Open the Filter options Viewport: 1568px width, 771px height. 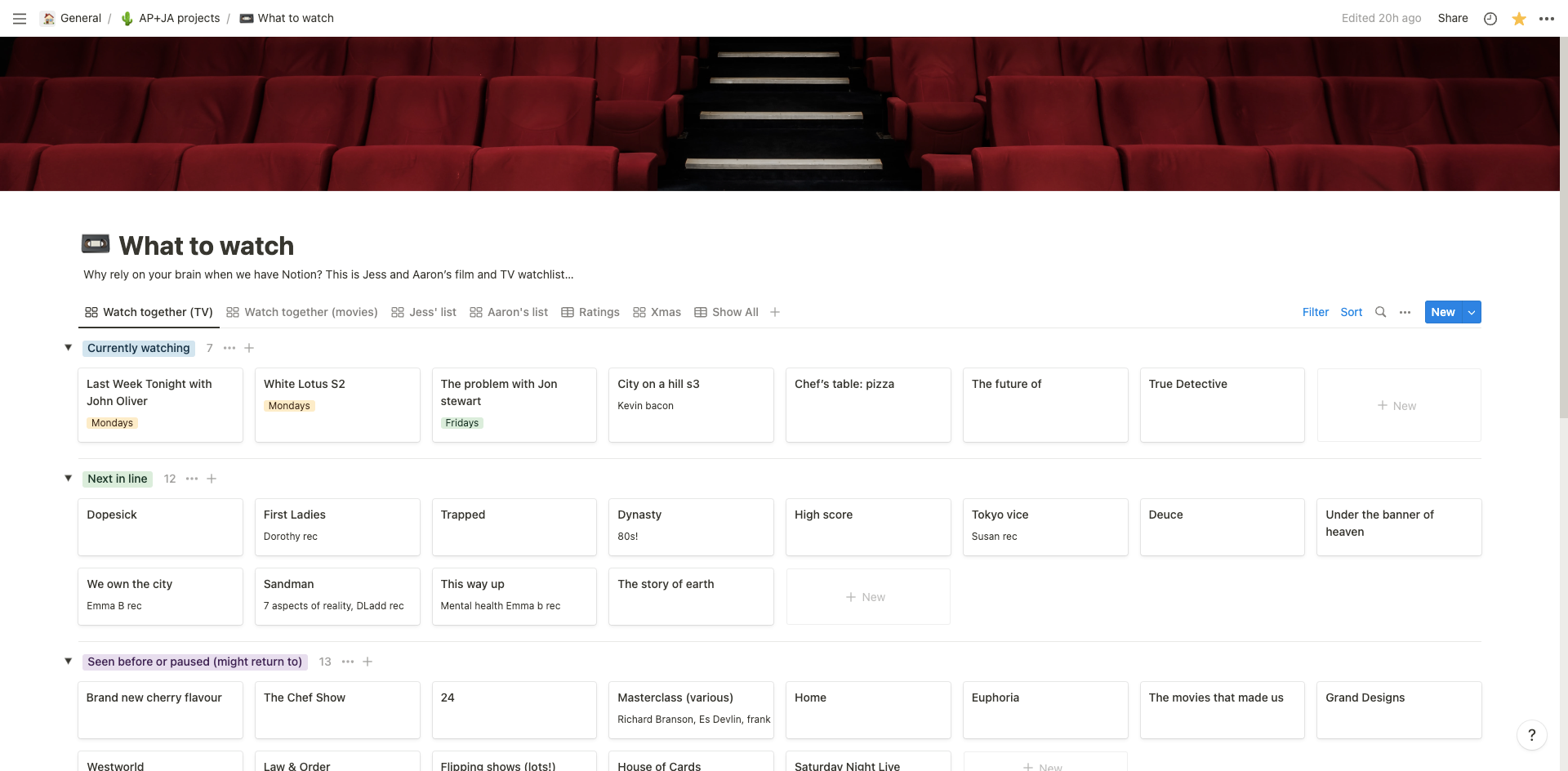1315,312
